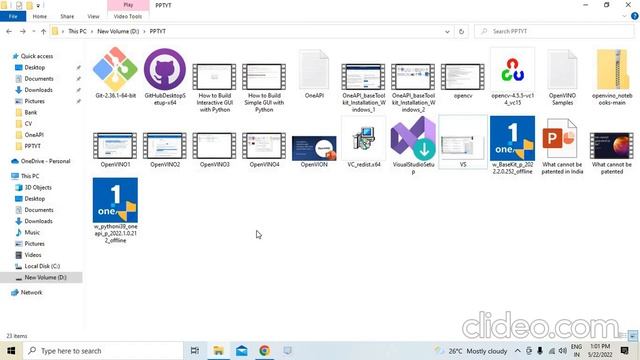This screenshot has height=360, width=640.
Task: Show hidden system tray icons
Action: tap(518, 351)
